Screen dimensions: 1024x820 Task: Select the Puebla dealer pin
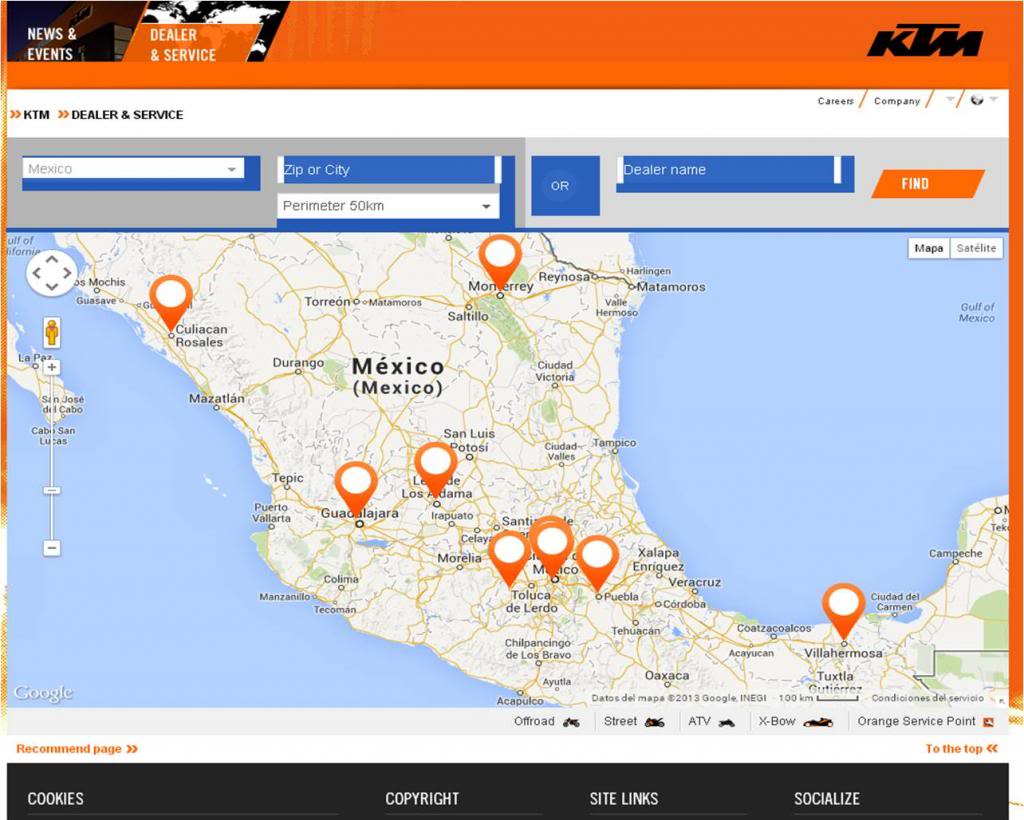point(598,563)
